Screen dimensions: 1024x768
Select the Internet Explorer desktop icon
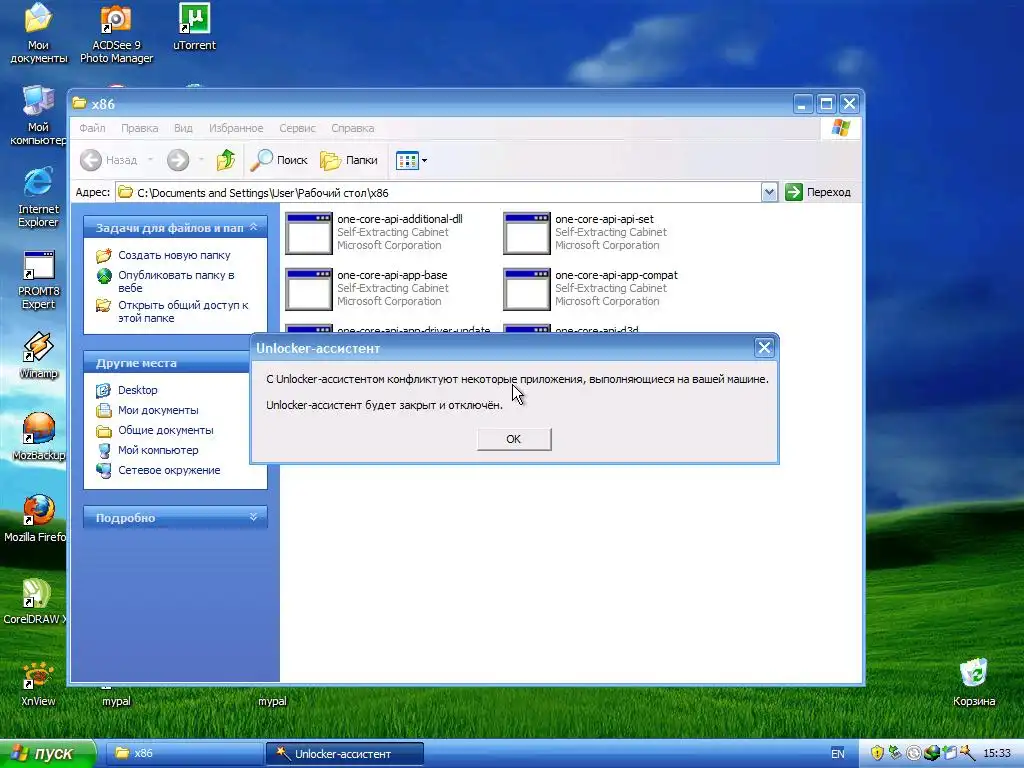39,182
